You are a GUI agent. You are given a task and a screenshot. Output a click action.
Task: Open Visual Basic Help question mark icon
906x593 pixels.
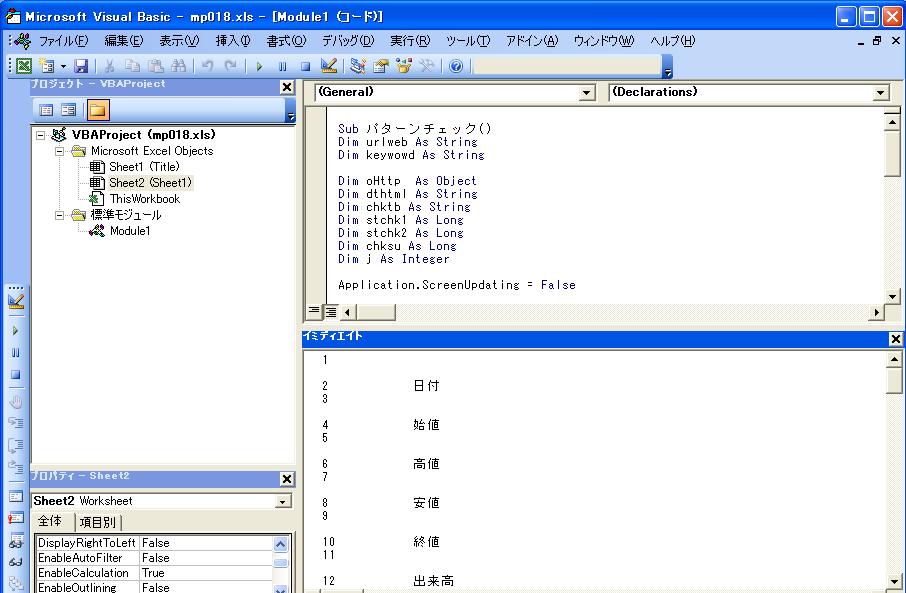tap(456, 66)
